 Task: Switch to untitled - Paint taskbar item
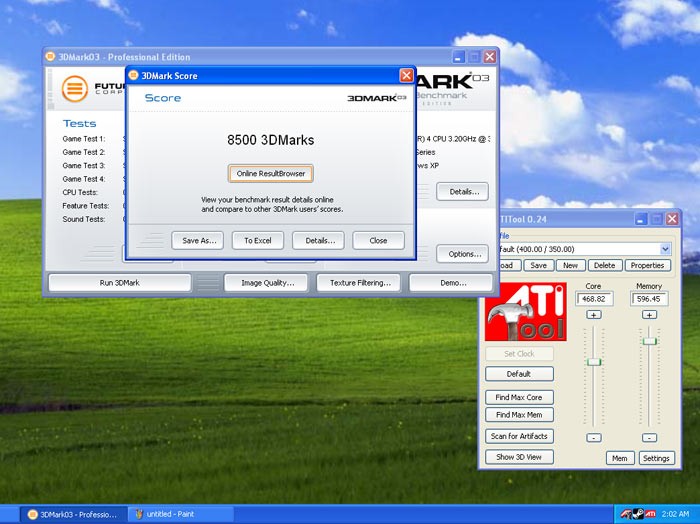pyautogui.click(x=180, y=514)
